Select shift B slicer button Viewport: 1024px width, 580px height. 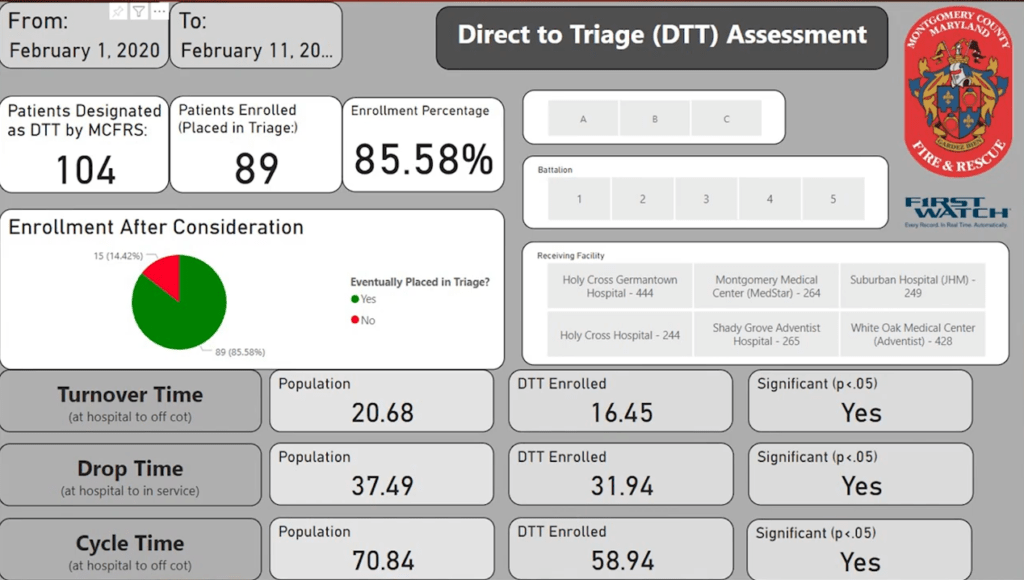[655, 119]
